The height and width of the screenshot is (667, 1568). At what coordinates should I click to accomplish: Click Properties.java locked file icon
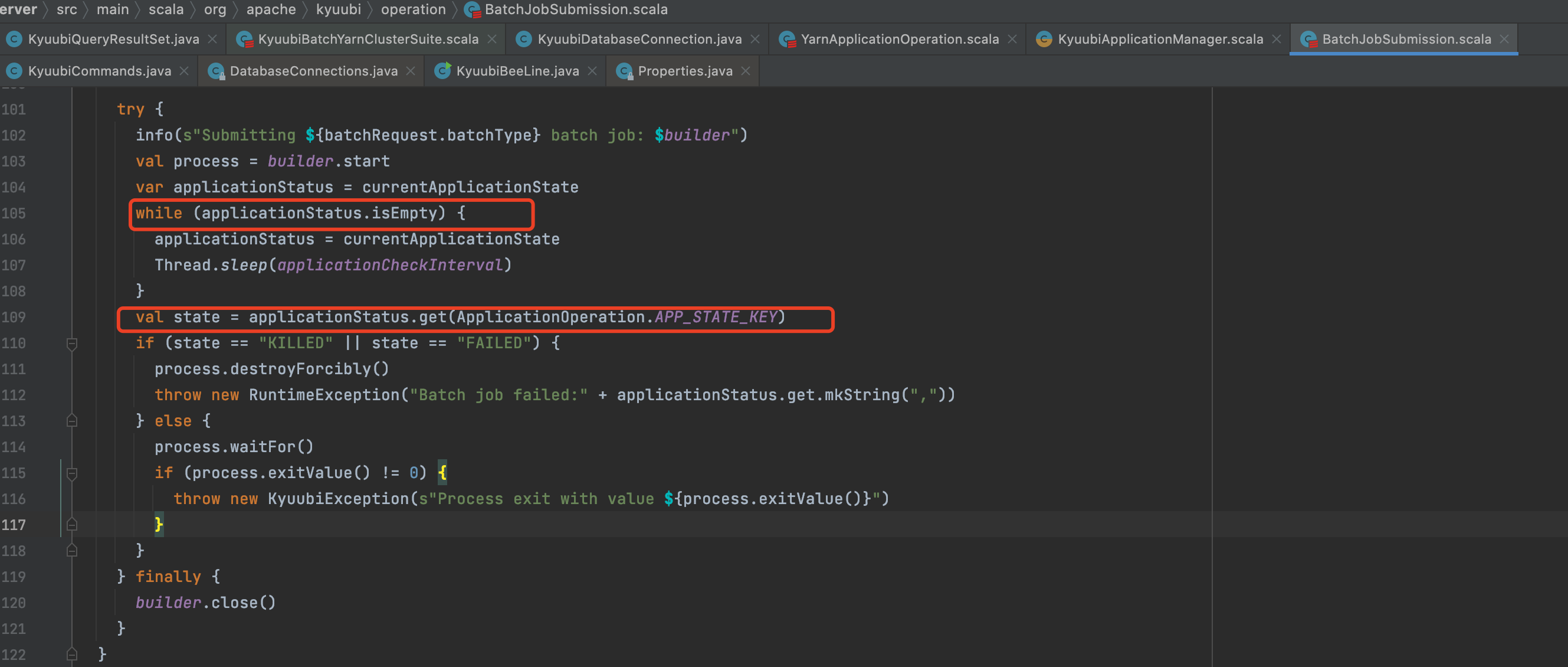(624, 72)
